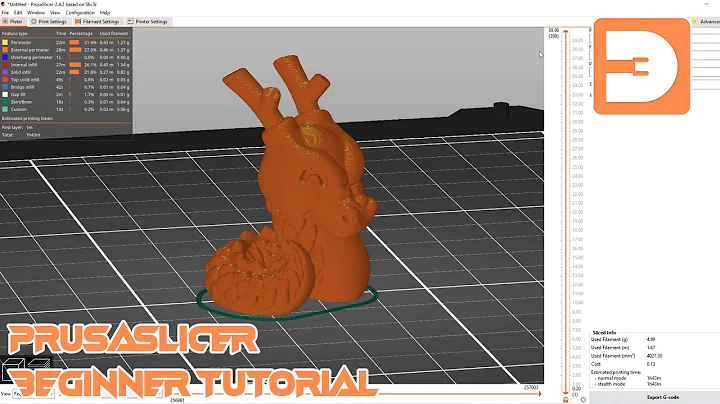Click the 38.90 top layer height label

click(554, 30)
